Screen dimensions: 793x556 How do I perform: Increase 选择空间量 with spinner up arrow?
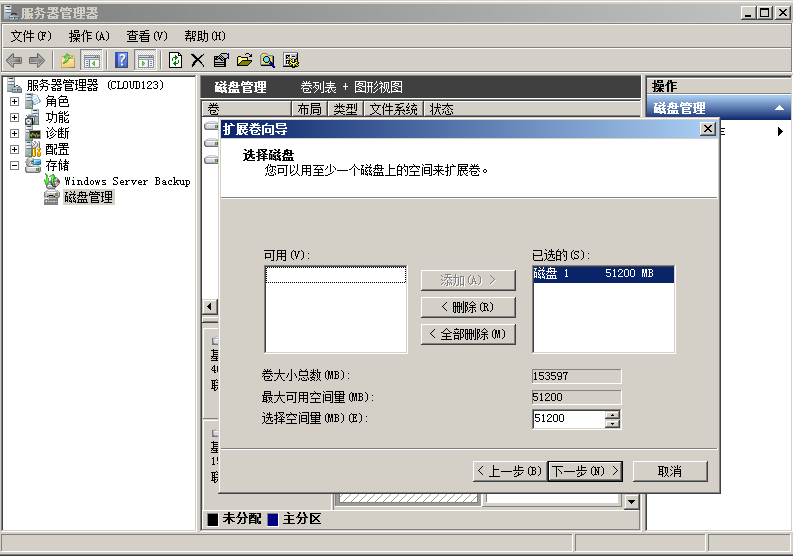612,414
